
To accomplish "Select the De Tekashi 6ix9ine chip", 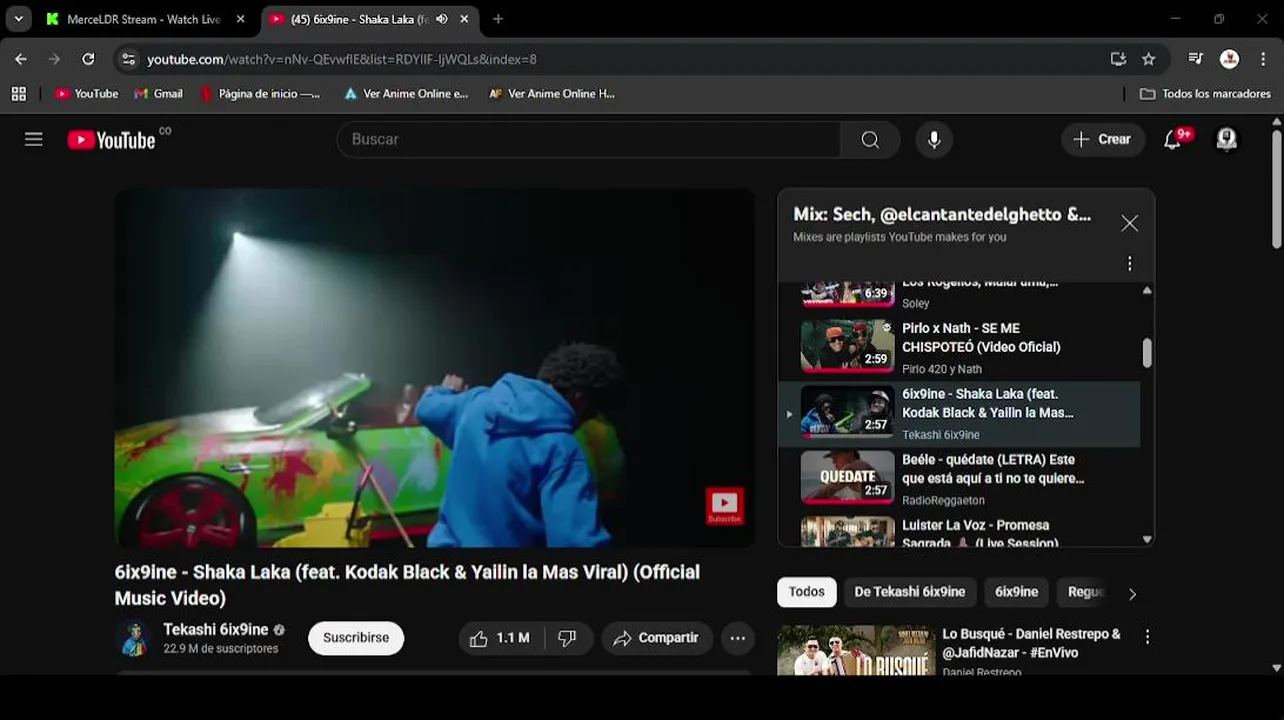I will click(x=909, y=592).
